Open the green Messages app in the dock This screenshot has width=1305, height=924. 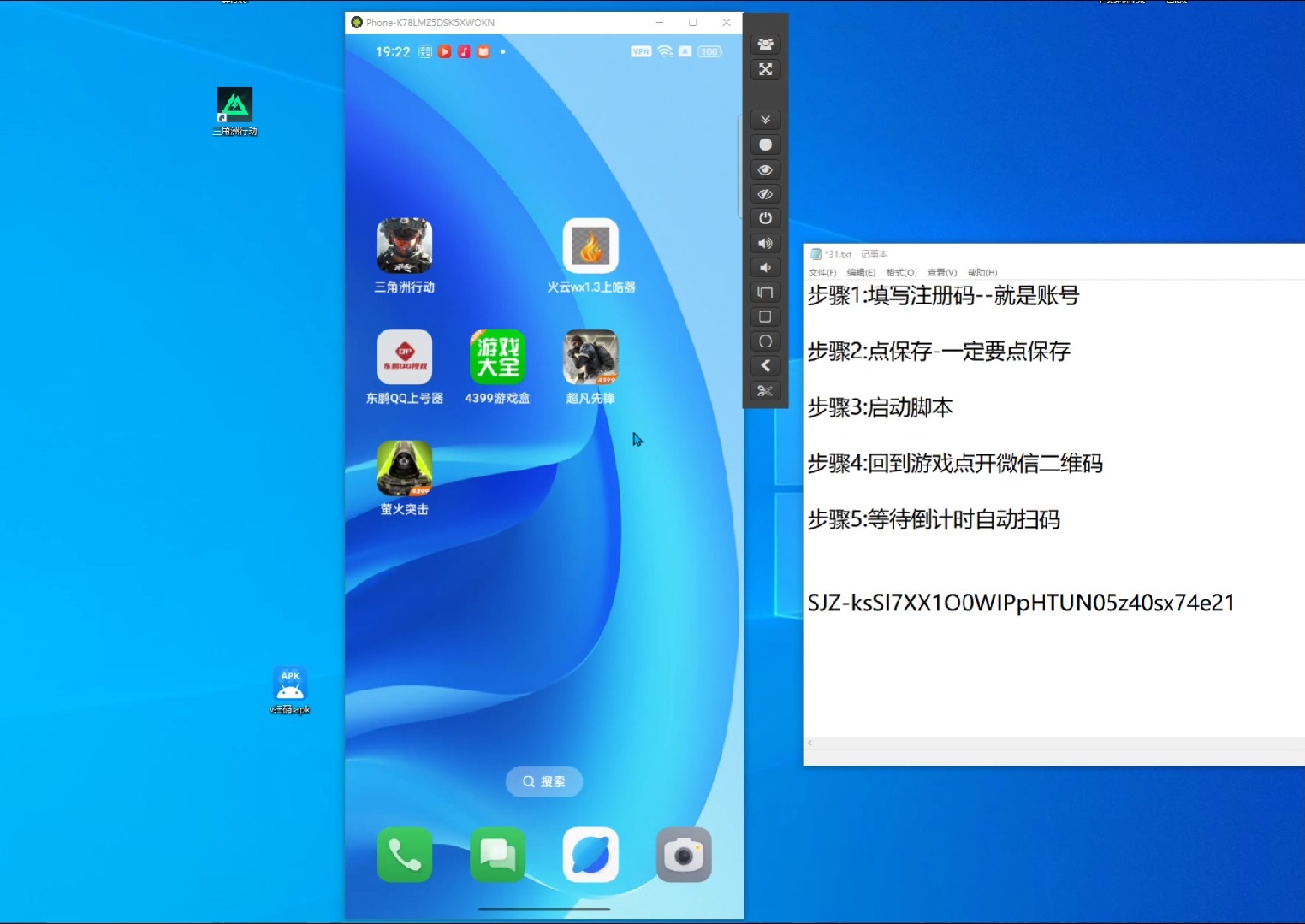(497, 854)
